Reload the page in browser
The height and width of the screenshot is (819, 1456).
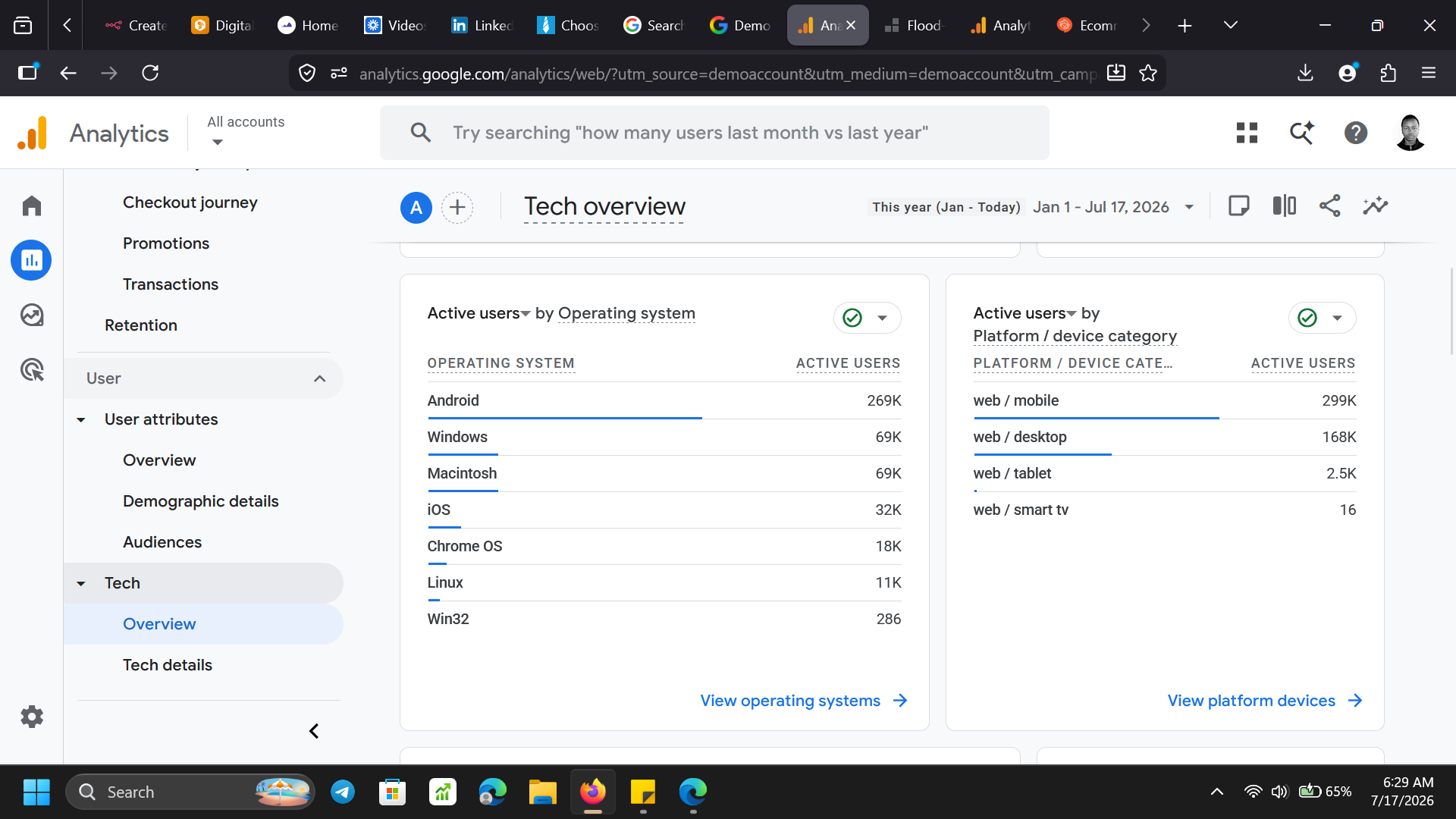coord(150,73)
